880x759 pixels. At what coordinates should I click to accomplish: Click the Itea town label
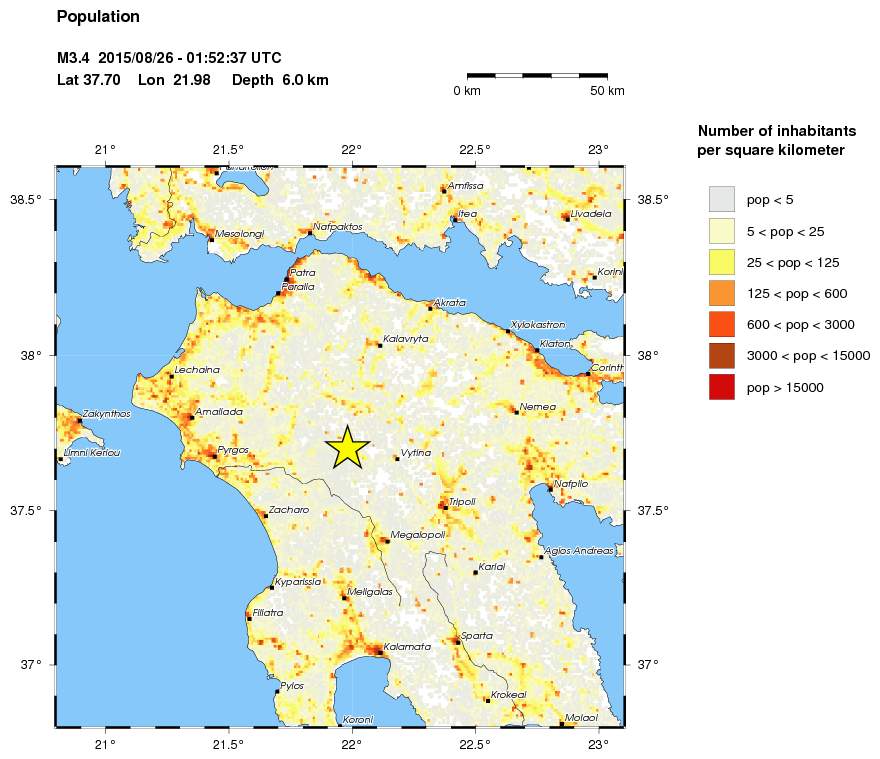pyautogui.click(x=468, y=213)
